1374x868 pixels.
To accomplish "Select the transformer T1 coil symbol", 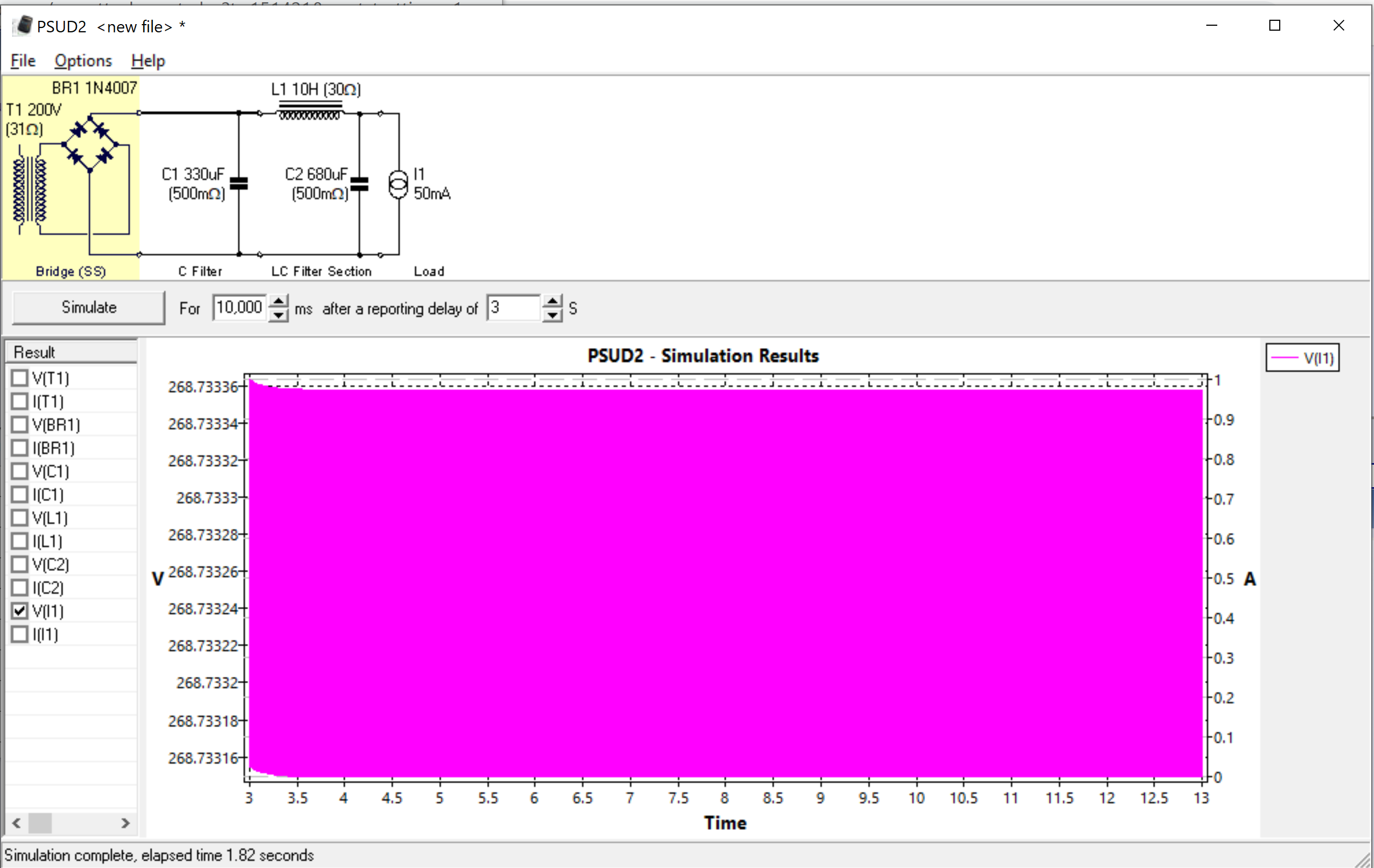I will point(30,190).
